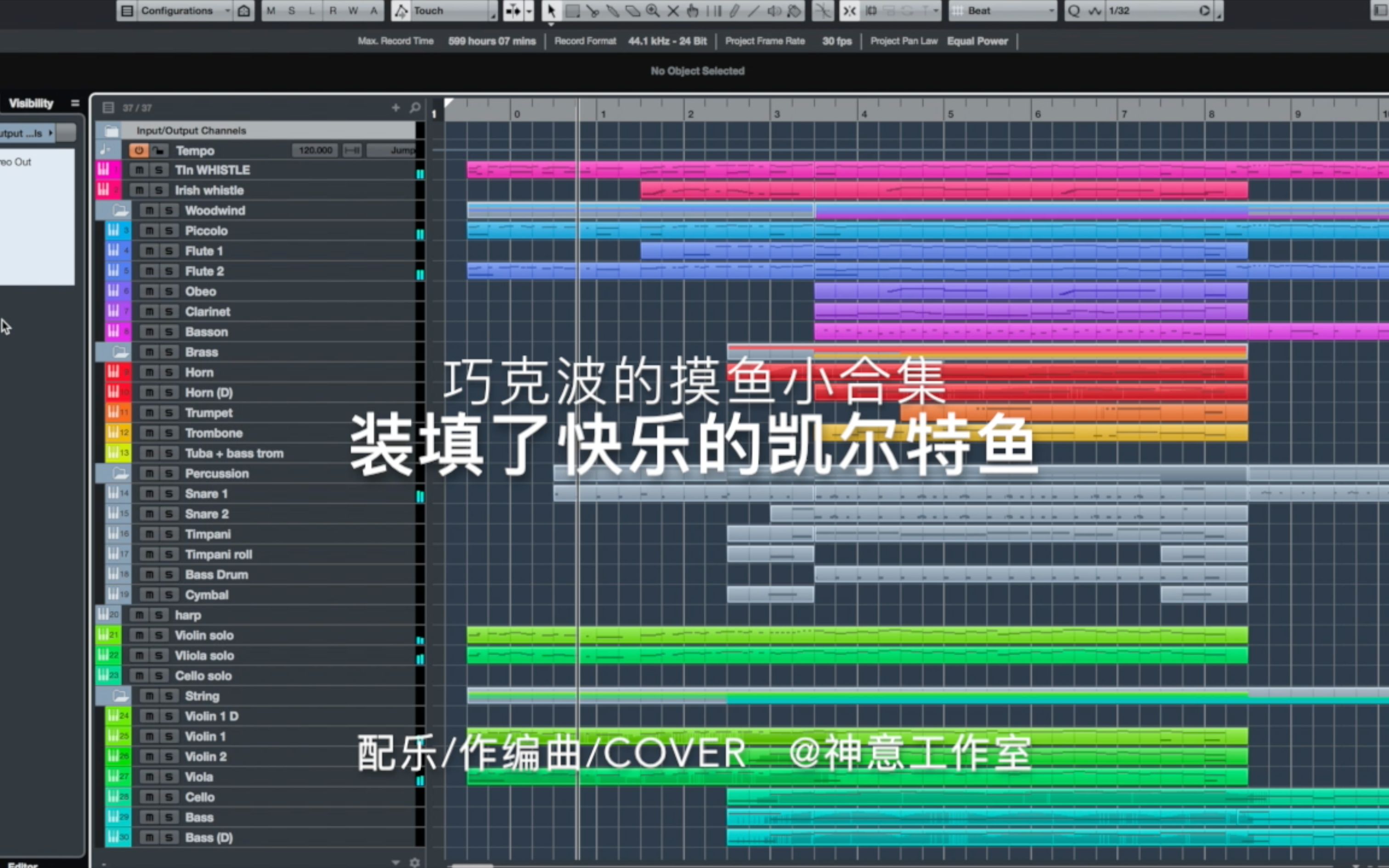Select the Range Selection tool
Screen dimensions: 1389x868
572,10
